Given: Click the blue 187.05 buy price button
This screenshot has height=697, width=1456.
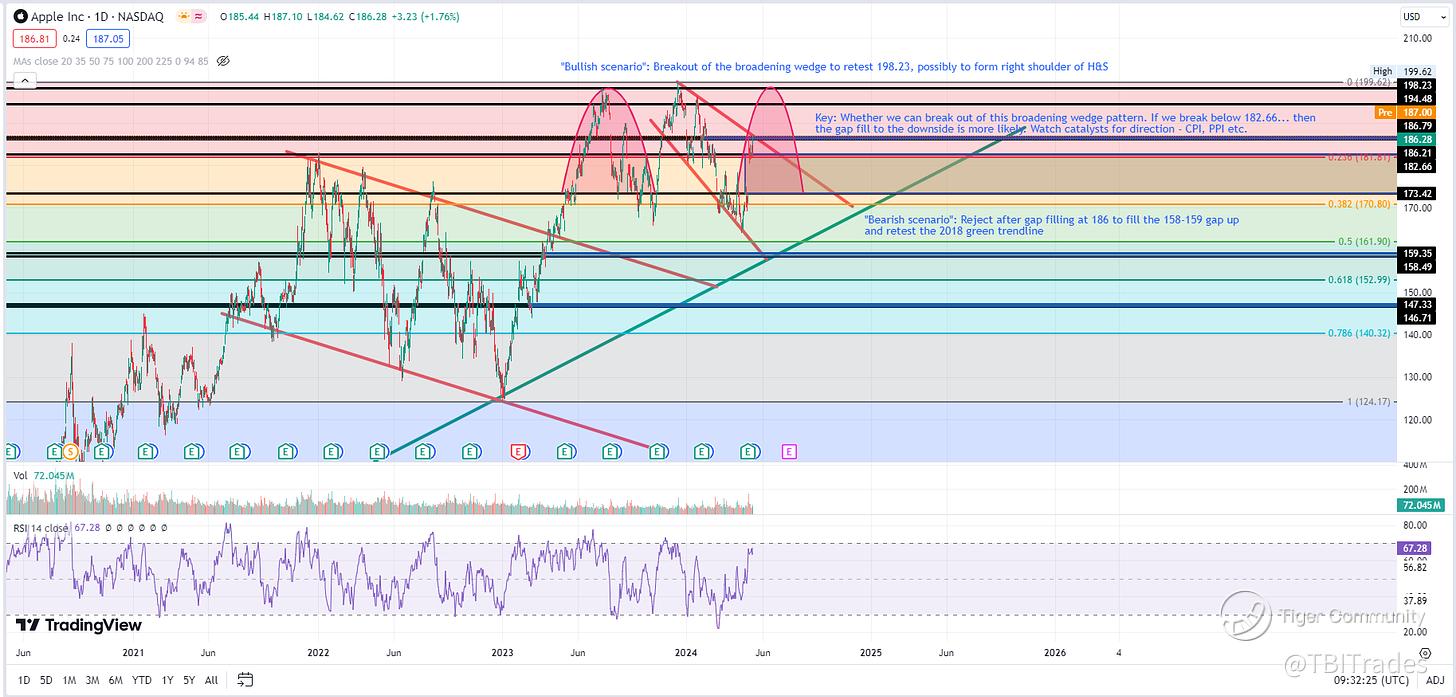Looking at the screenshot, I should pyautogui.click(x=106, y=38).
